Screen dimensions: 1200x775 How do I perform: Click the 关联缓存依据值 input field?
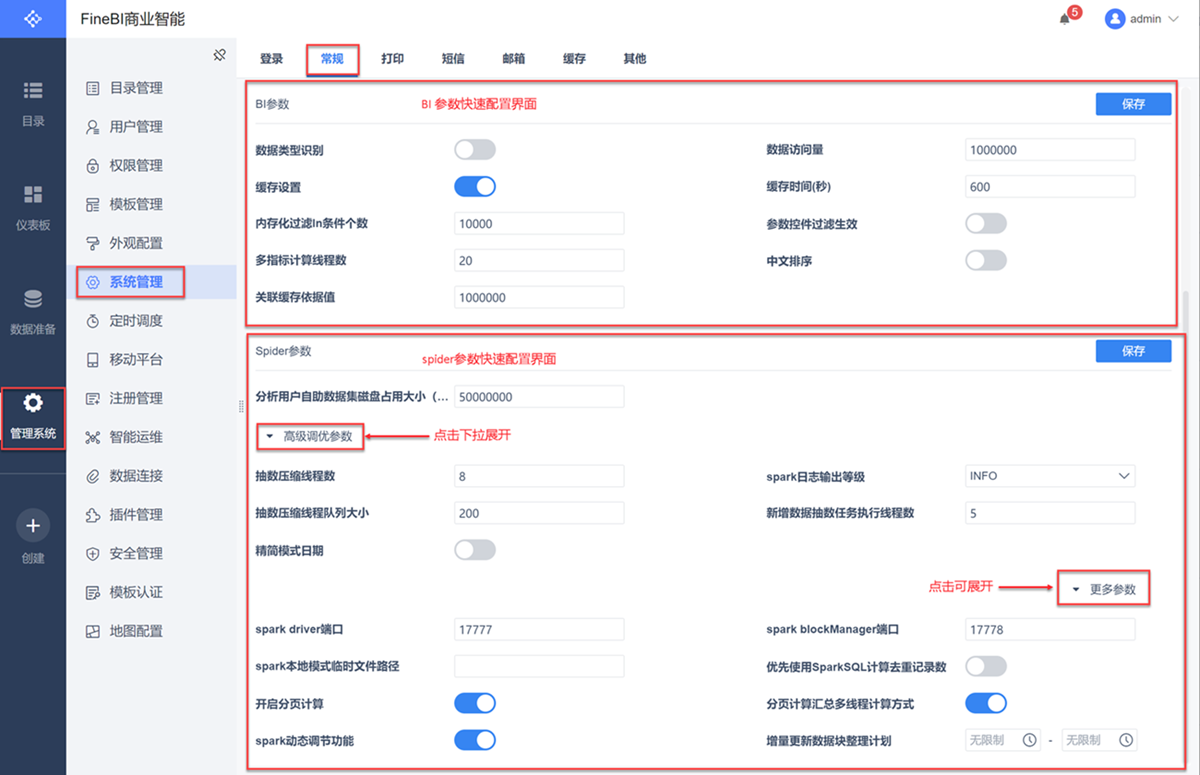click(x=539, y=298)
